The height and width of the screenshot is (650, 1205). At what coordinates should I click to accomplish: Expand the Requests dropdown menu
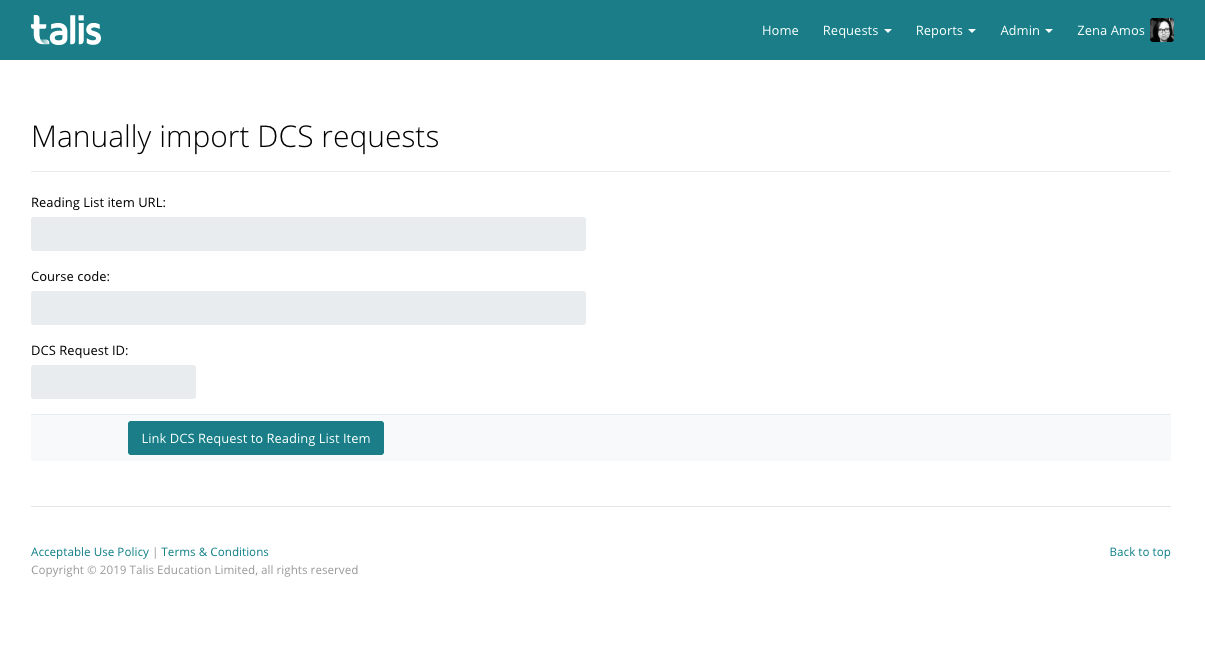(x=856, y=30)
